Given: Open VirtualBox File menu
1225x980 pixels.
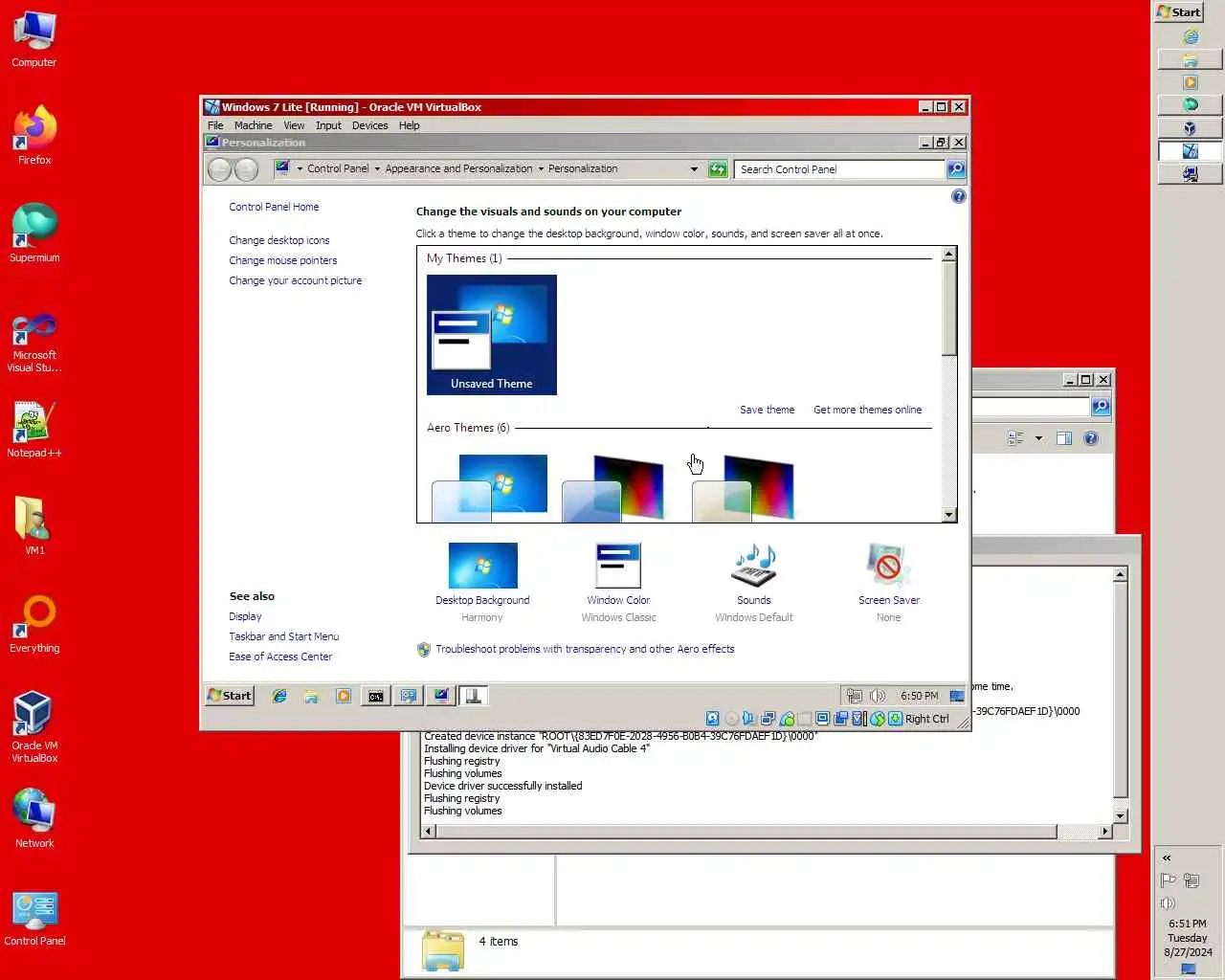Looking at the screenshot, I should (x=215, y=125).
